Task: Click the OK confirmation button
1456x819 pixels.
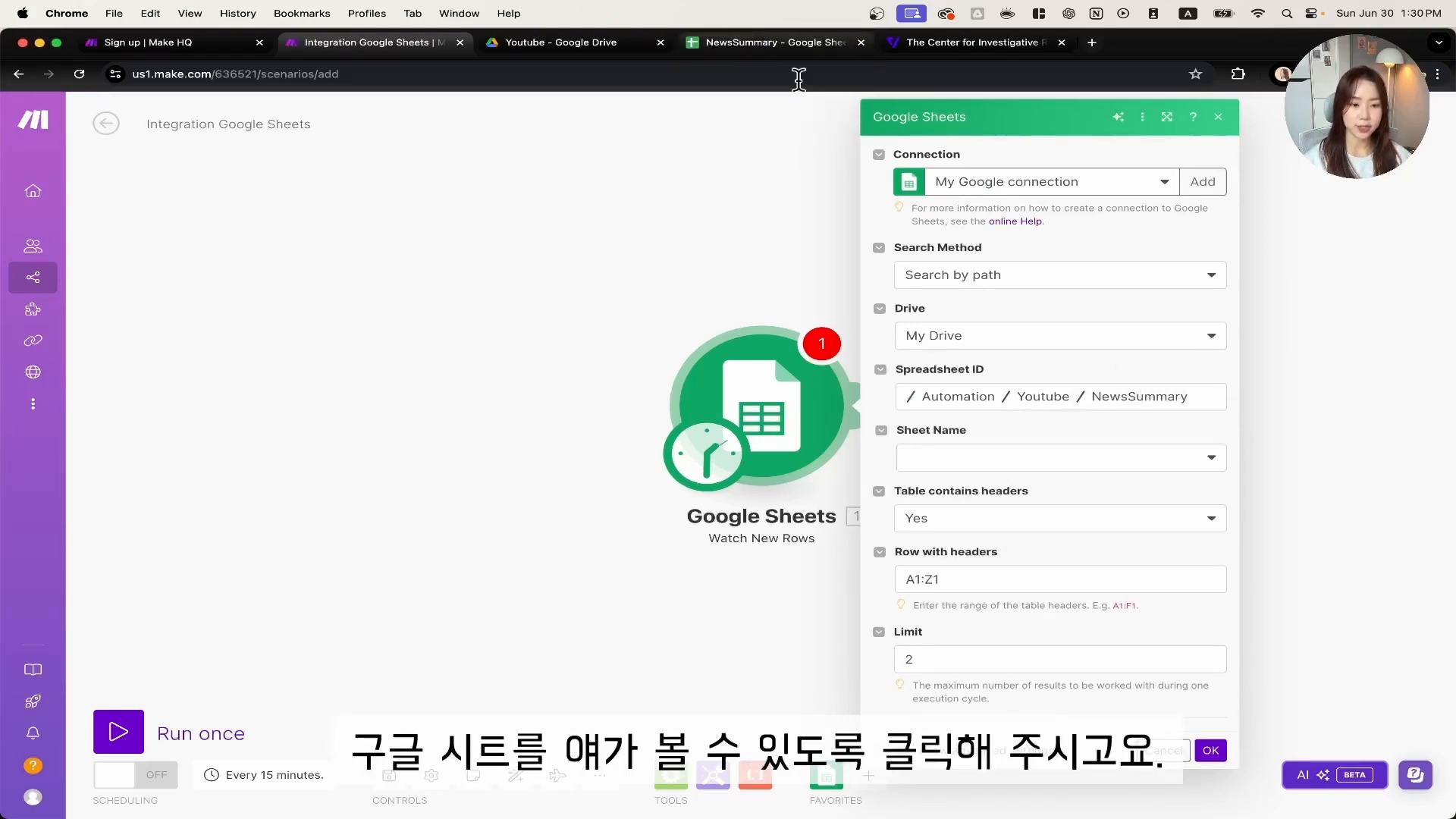Action: tap(1211, 750)
